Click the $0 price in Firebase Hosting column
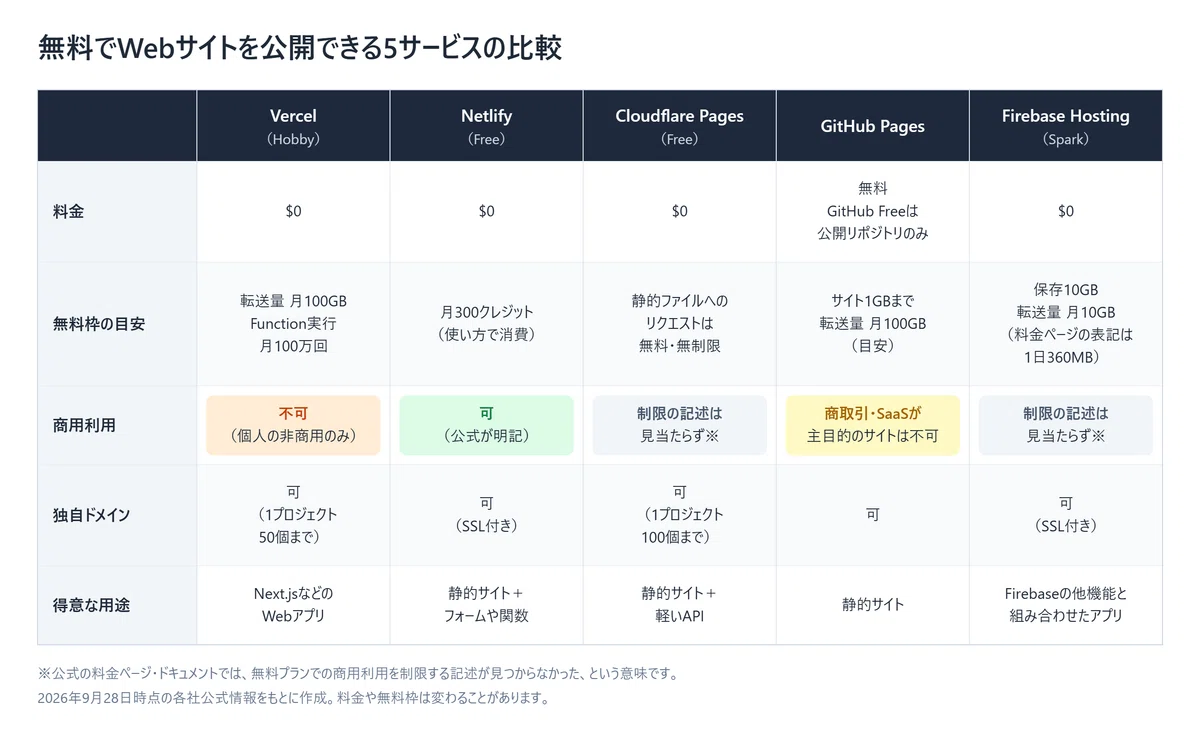This screenshot has height=729, width=1200. [x=1066, y=212]
